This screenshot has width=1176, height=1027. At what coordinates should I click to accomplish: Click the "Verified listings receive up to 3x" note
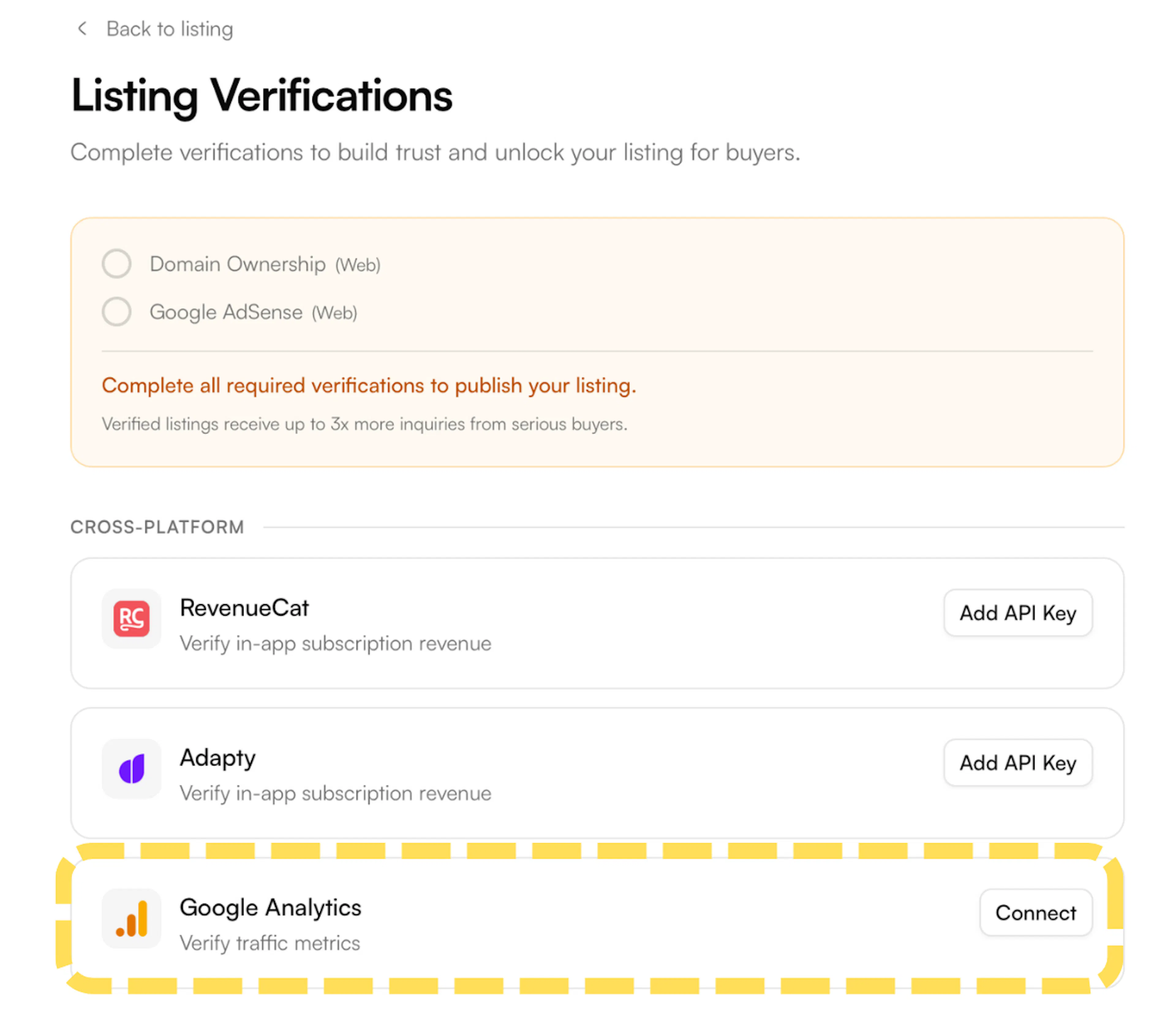click(364, 424)
